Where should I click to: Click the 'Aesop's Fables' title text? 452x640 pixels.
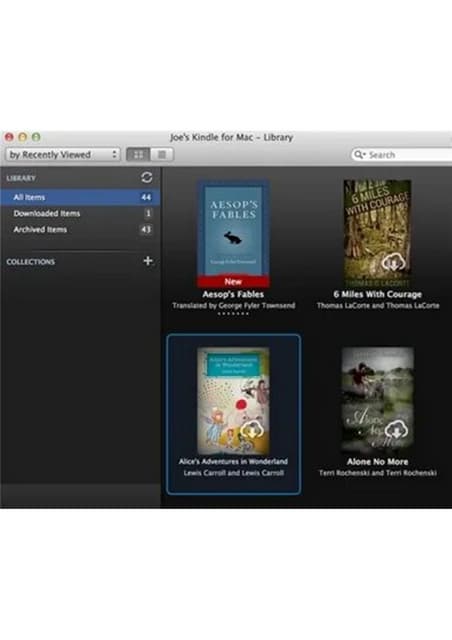pos(233,294)
